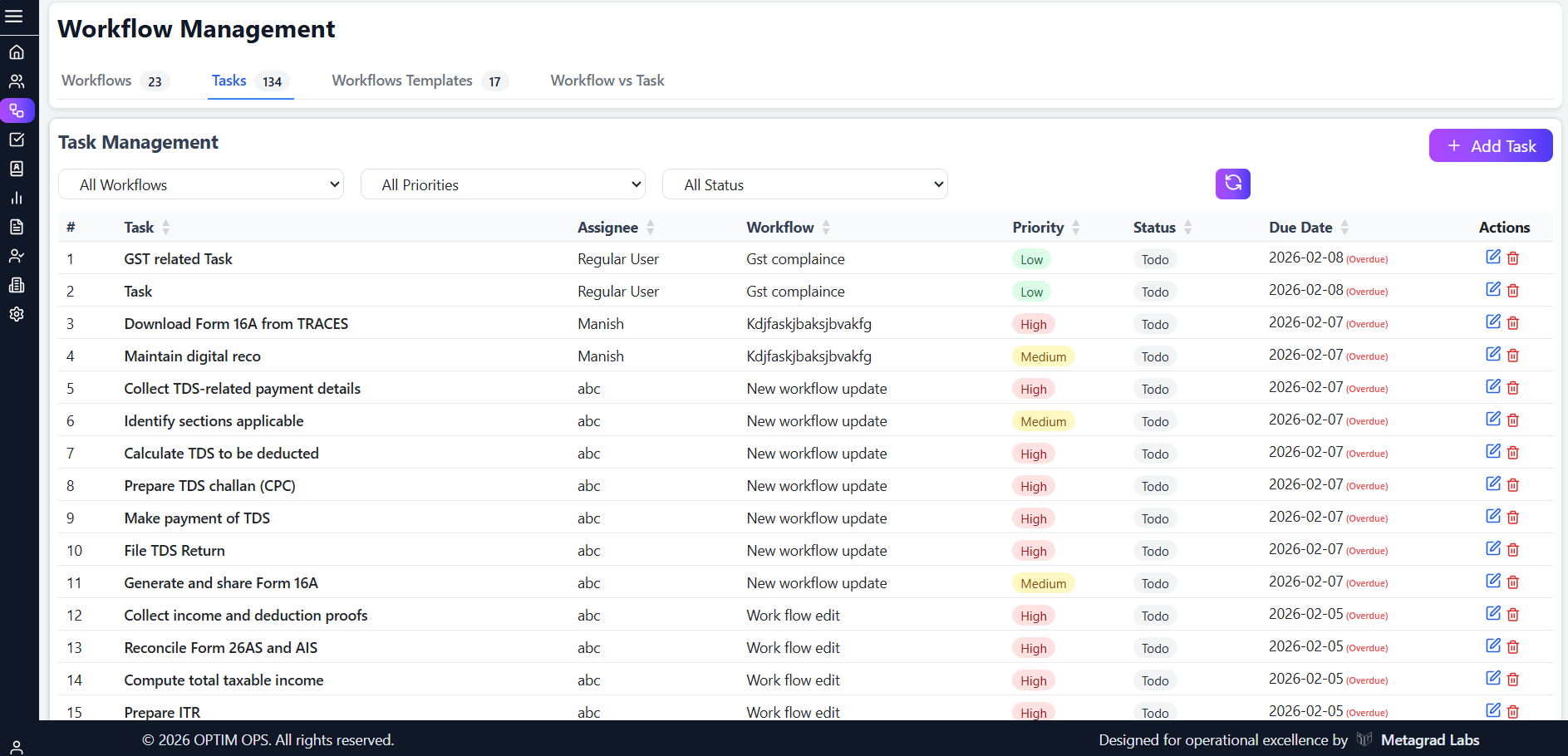Delete Download Form 16A from TRACES task
The image size is (1568, 756).
pyautogui.click(x=1513, y=323)
